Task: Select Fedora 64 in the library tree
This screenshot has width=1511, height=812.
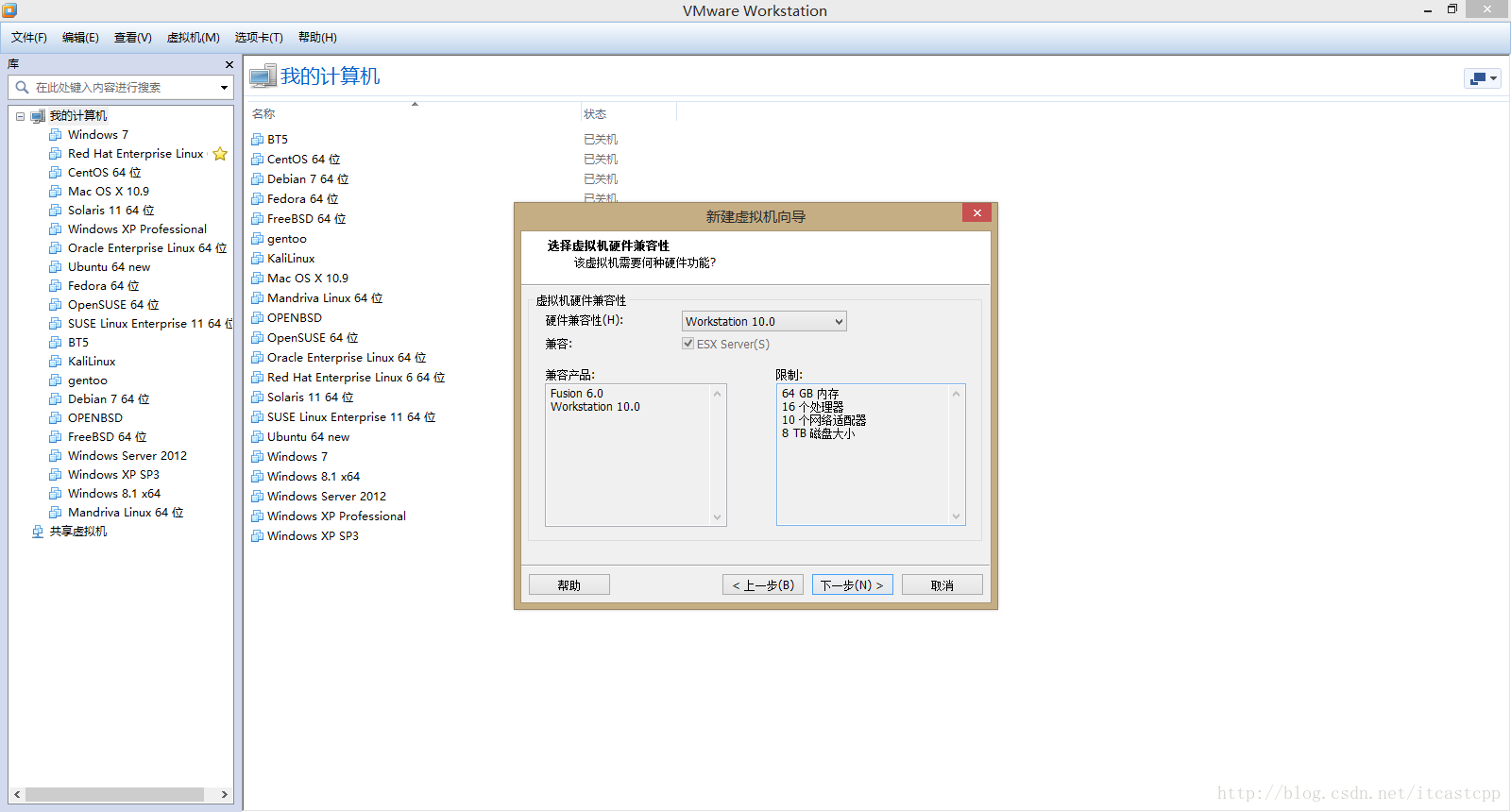Action: point(104,286)
